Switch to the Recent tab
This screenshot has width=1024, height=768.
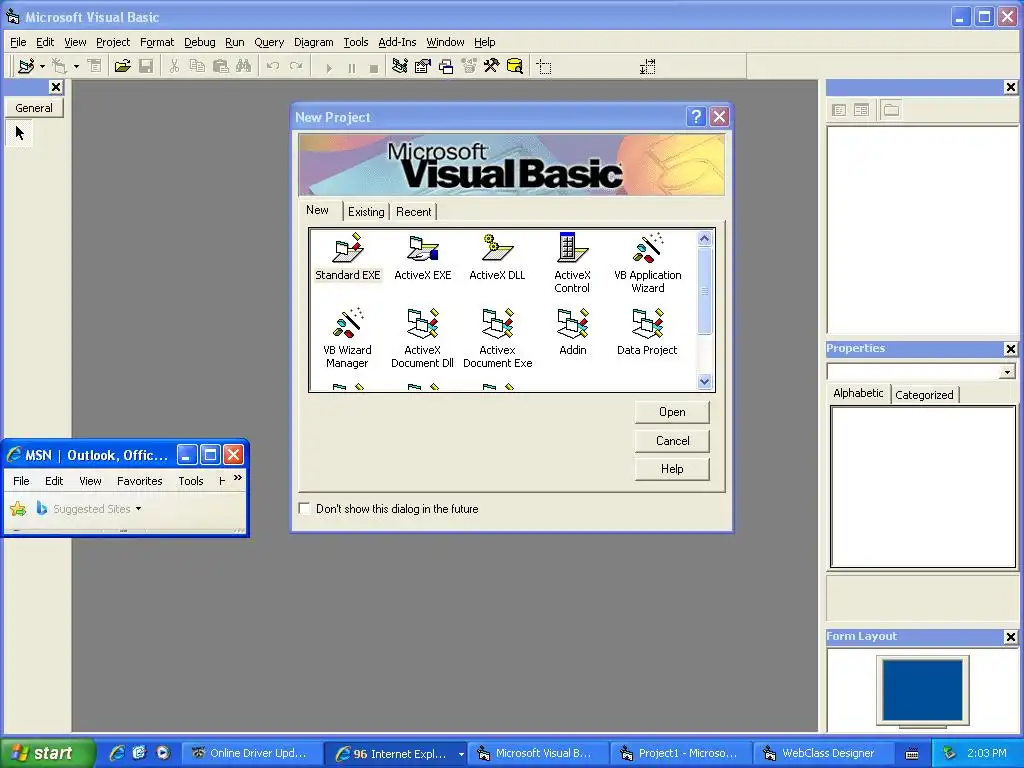pos(413,212)
